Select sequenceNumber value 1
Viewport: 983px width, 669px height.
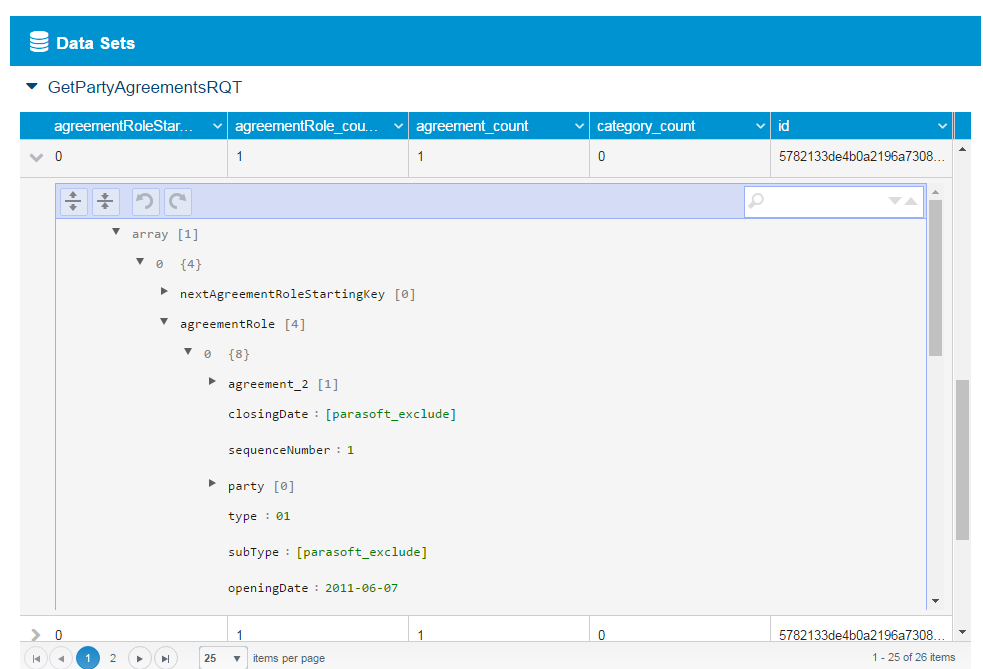[350, 450]
